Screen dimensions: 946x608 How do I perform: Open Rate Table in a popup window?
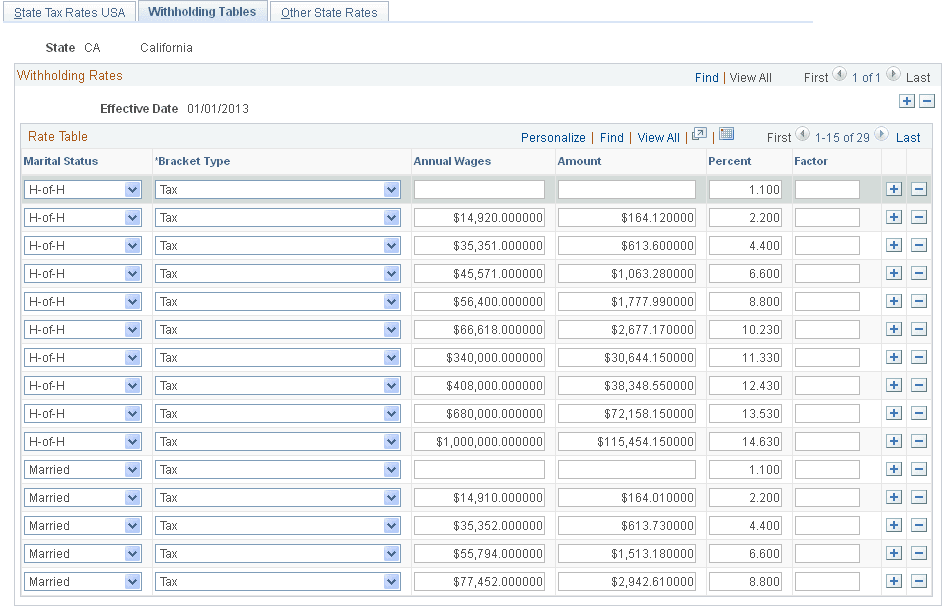coord(698,136)
